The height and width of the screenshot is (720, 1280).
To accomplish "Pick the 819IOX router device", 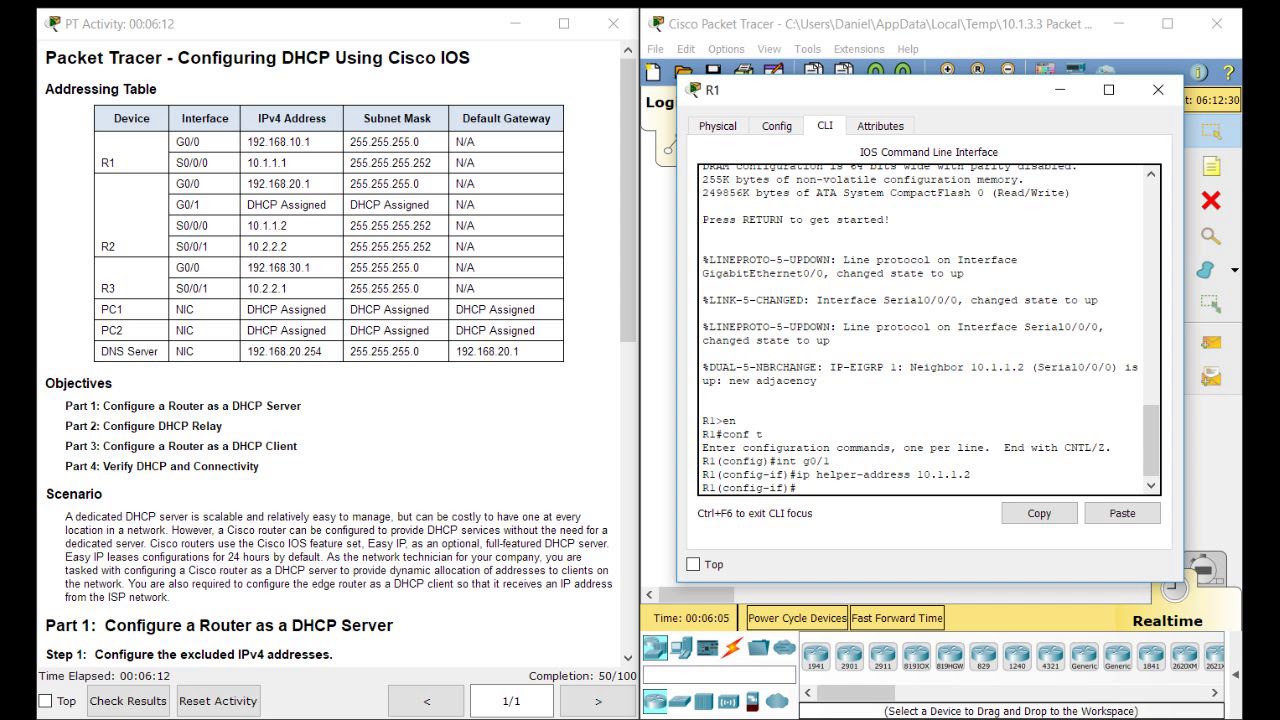I will [x=916, y=656].
